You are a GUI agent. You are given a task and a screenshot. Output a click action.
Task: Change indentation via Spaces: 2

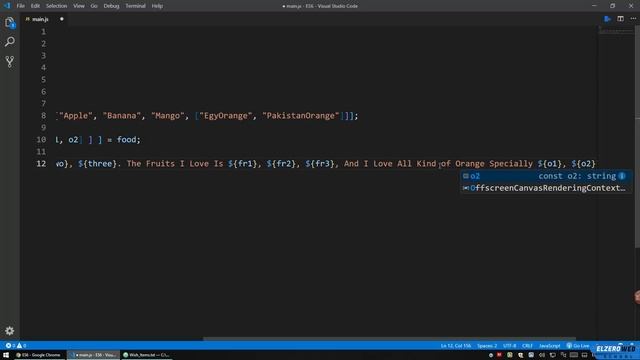point(487,346)
